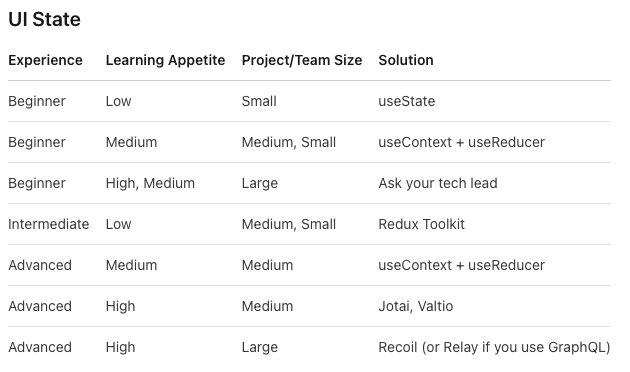
Task: Select Low appetite in useState row
Action: tap(119, 101)
